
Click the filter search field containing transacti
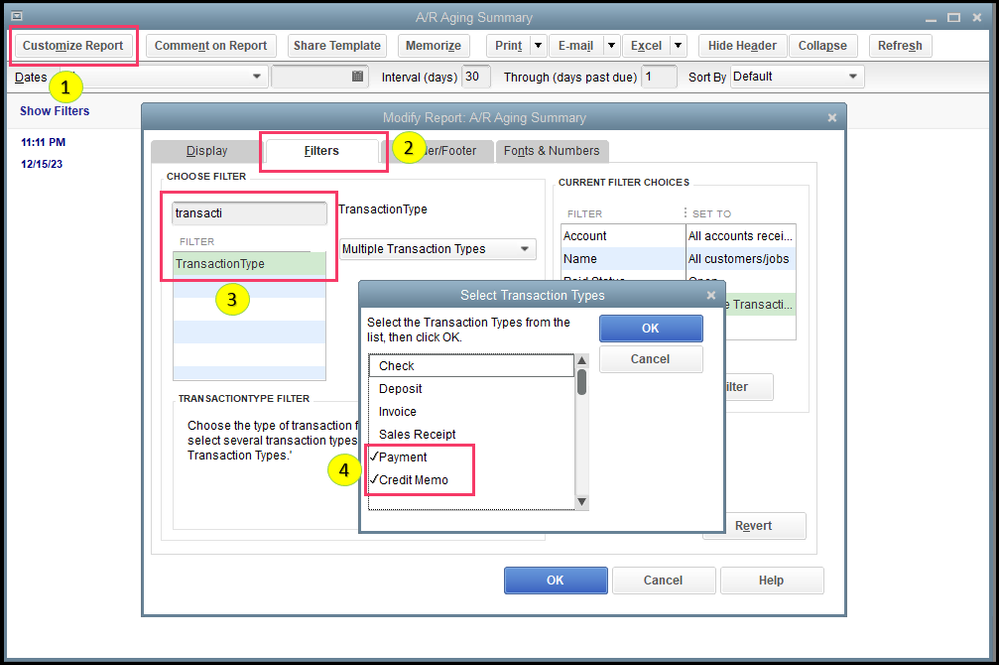[249, 213]
